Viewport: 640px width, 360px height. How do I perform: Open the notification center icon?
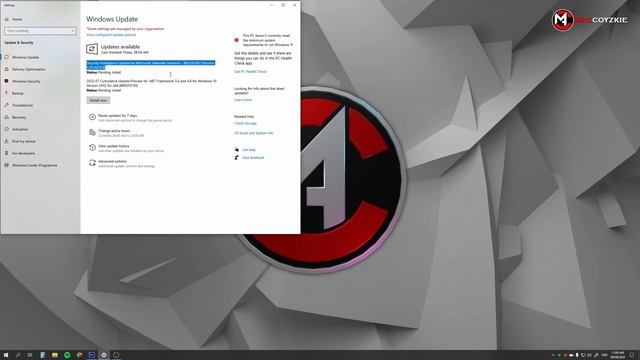pyautogui.click(x=632, y=355)
